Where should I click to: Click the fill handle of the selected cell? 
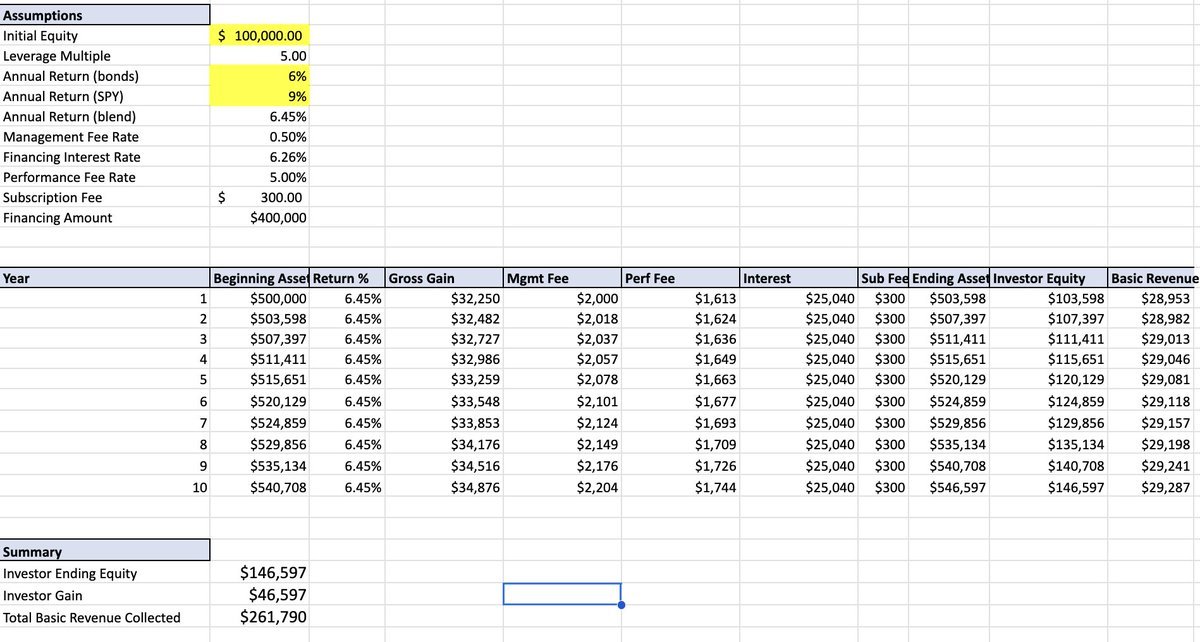(x=621, y=605)
